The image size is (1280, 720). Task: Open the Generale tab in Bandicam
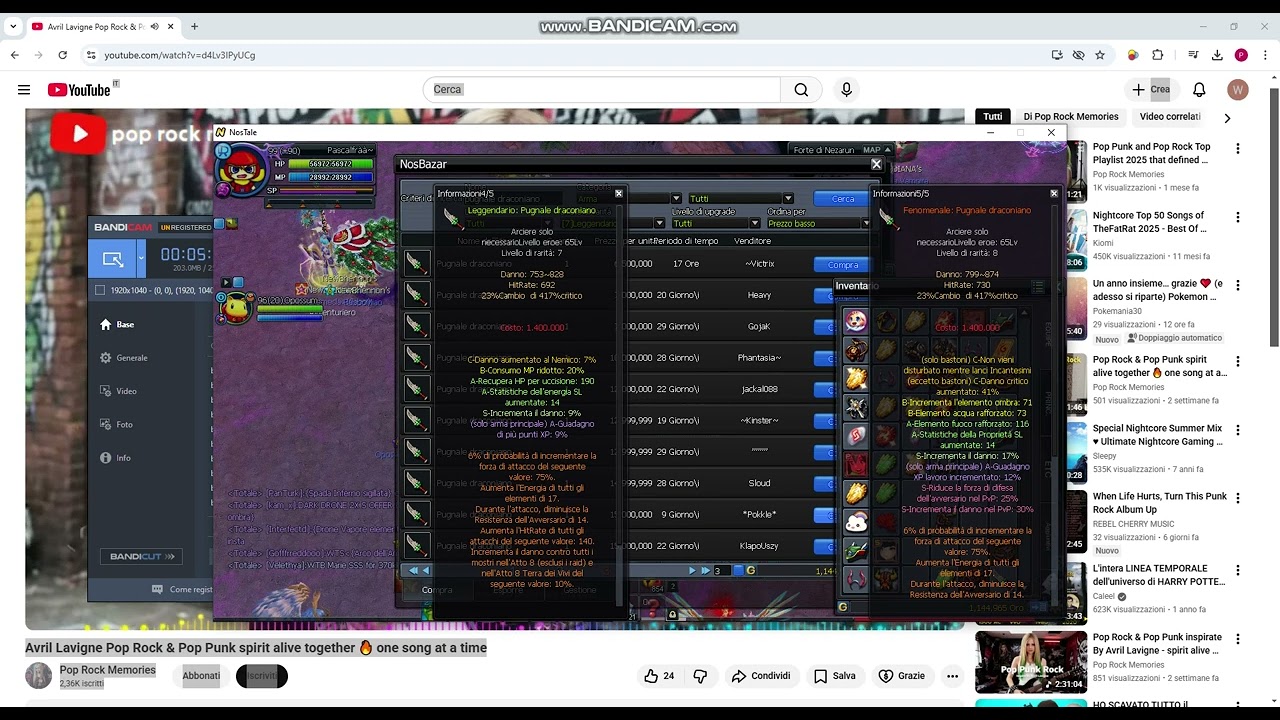point(124,358)
